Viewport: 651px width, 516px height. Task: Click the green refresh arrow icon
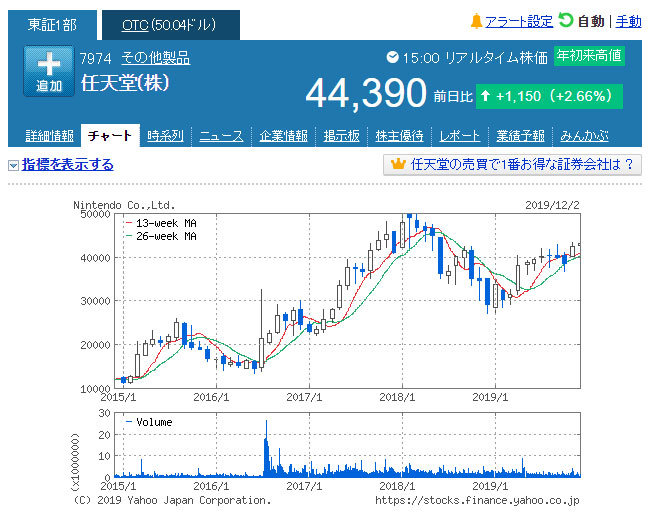[566, 21]
